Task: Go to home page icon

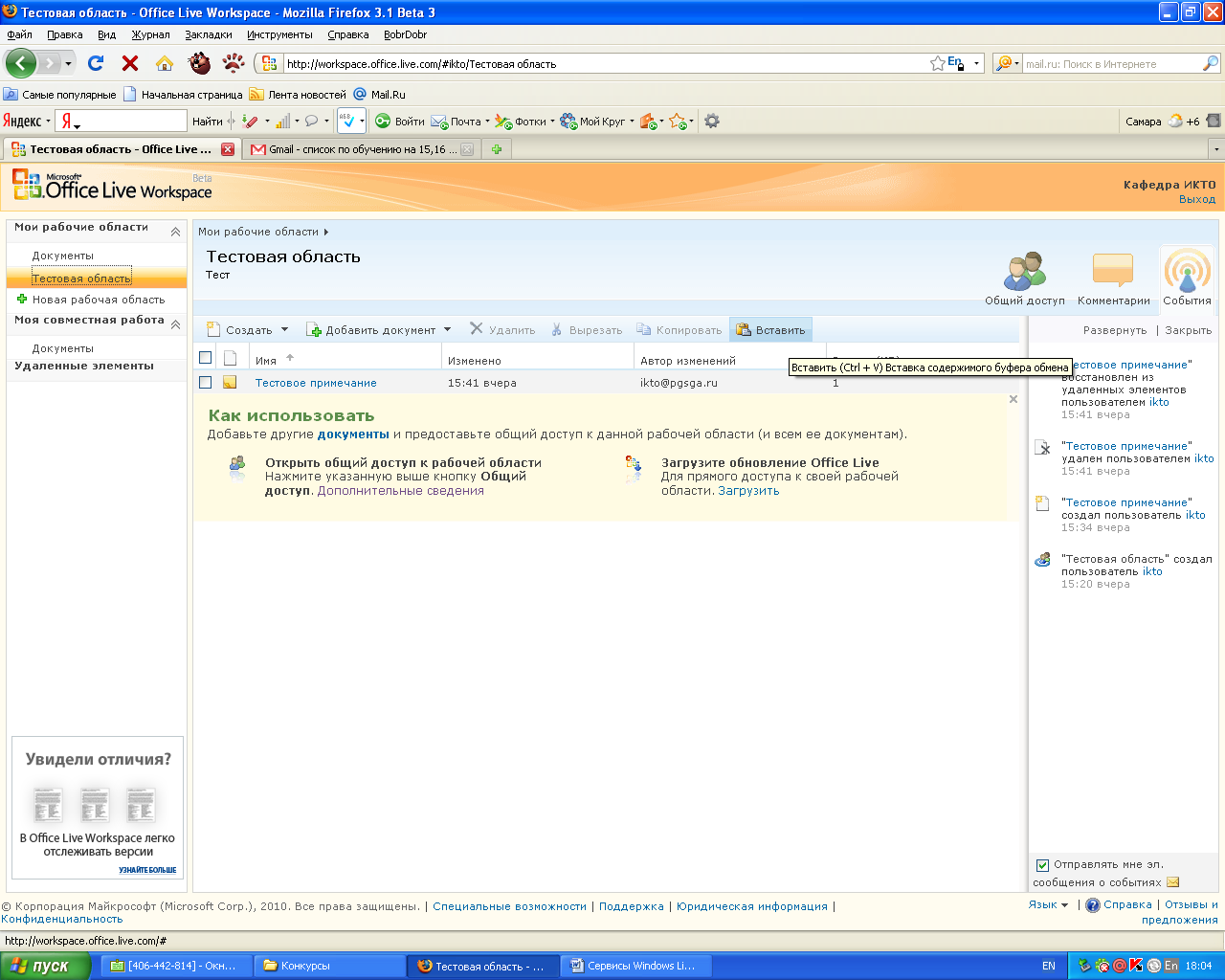Action: 165,63
